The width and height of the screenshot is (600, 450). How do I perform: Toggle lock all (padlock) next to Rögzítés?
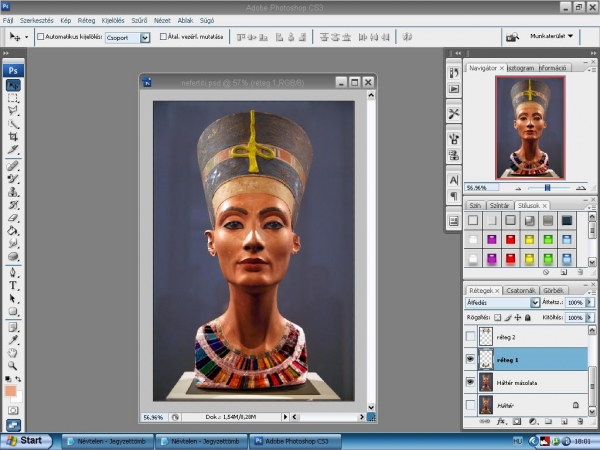click(528, 318)
